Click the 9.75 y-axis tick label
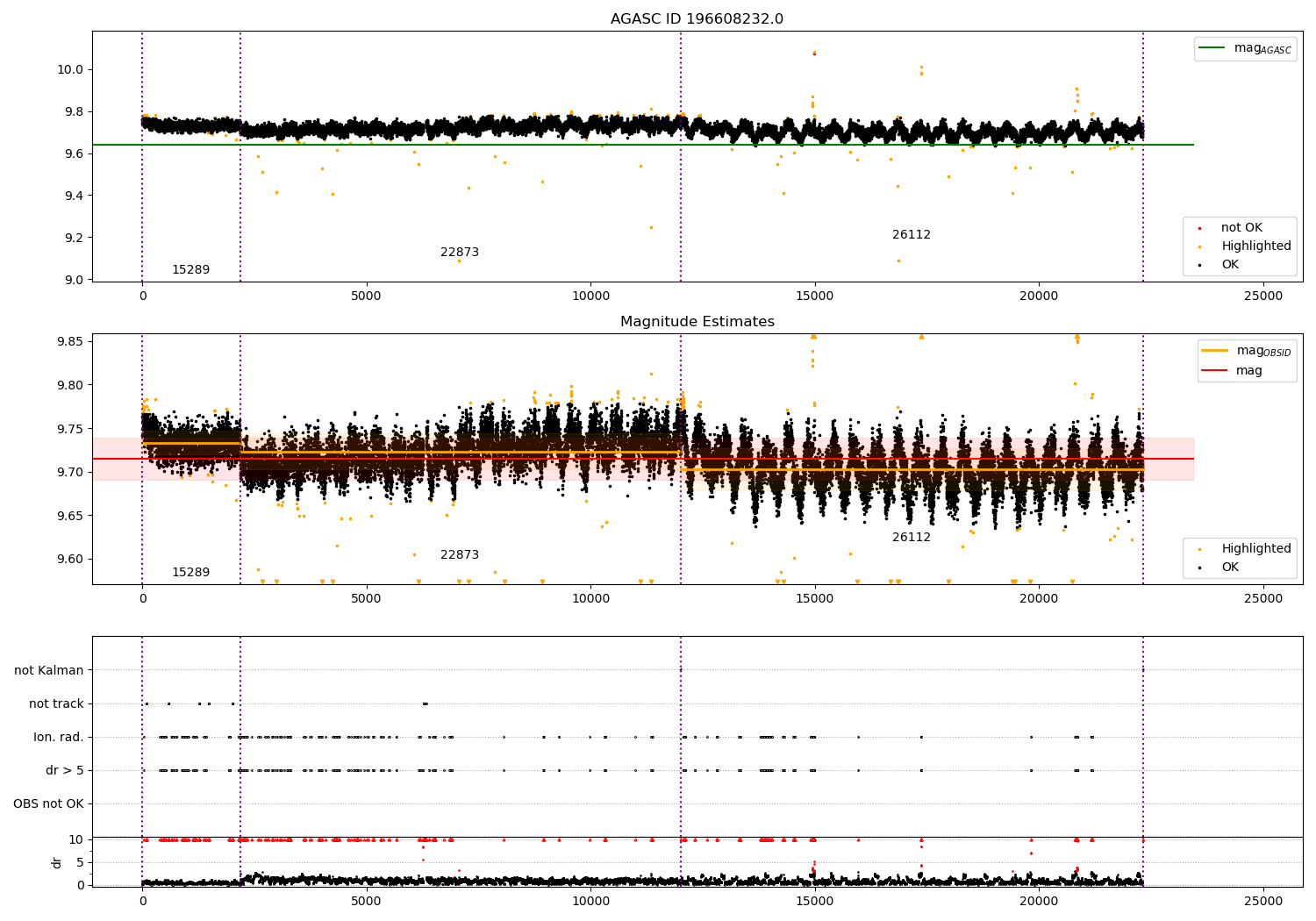The width and height of the screenshot is (1316, 921). pyautogui.click(x=68, y=429)
